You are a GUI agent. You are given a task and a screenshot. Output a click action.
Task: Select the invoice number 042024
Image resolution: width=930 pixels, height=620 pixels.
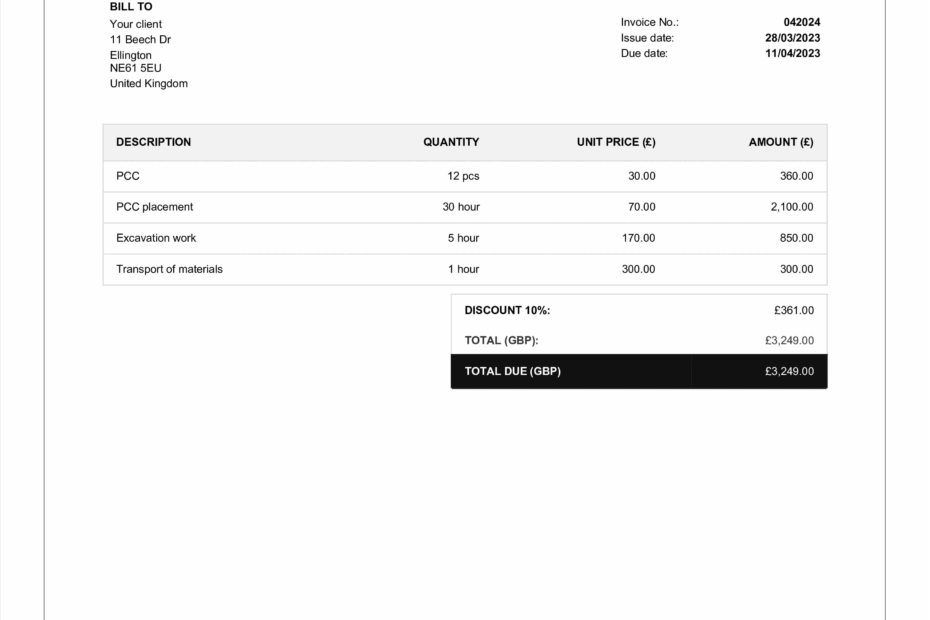coord(802,22)
